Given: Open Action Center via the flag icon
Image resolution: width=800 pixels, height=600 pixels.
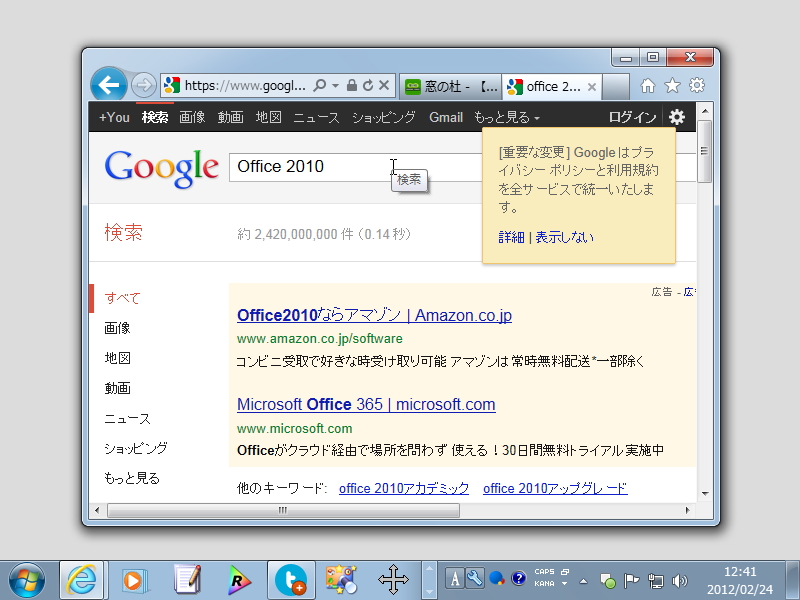Looking at the screenshot, I should (x=631, y=578).
